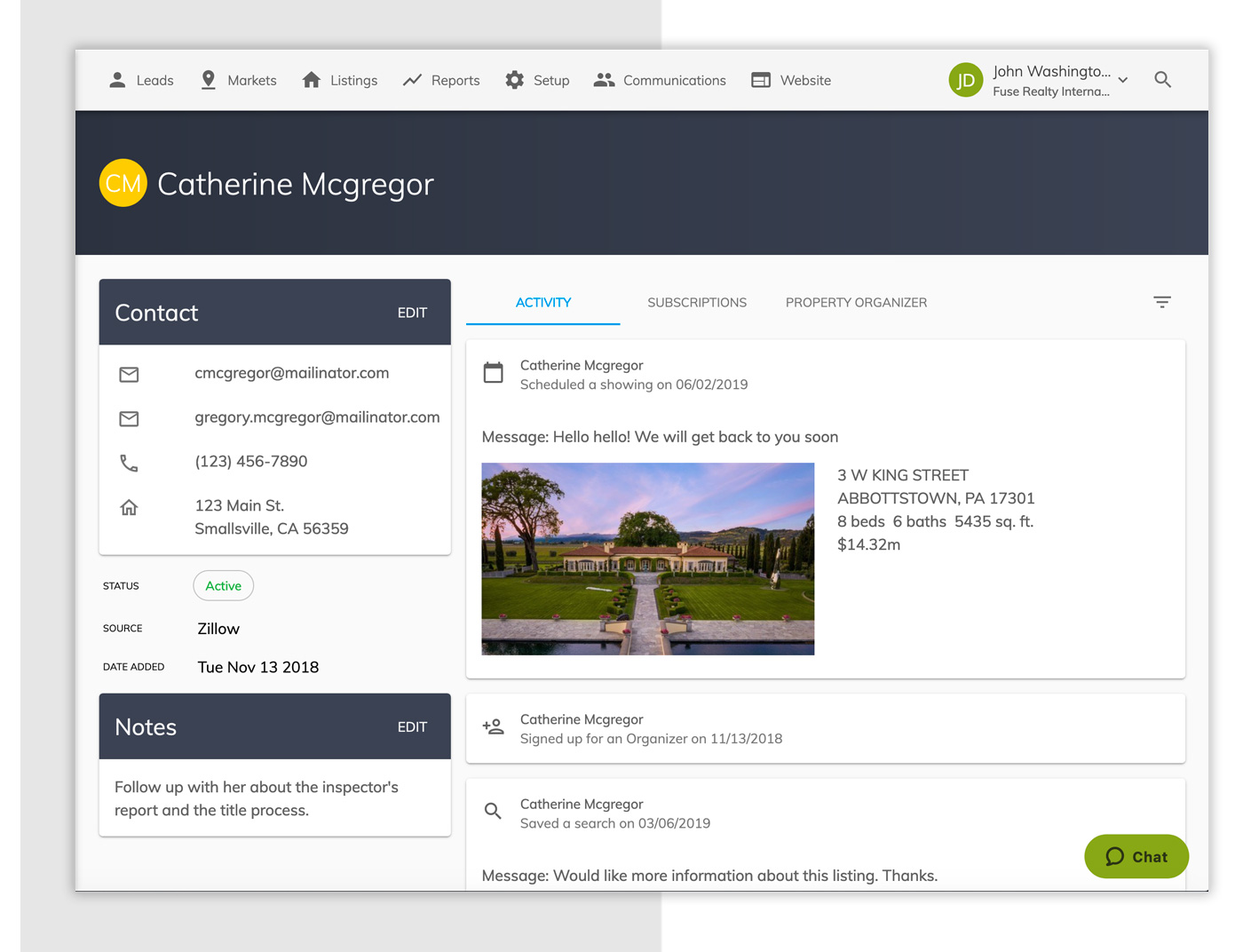Open the Listings menu

[x=340, y=80]
